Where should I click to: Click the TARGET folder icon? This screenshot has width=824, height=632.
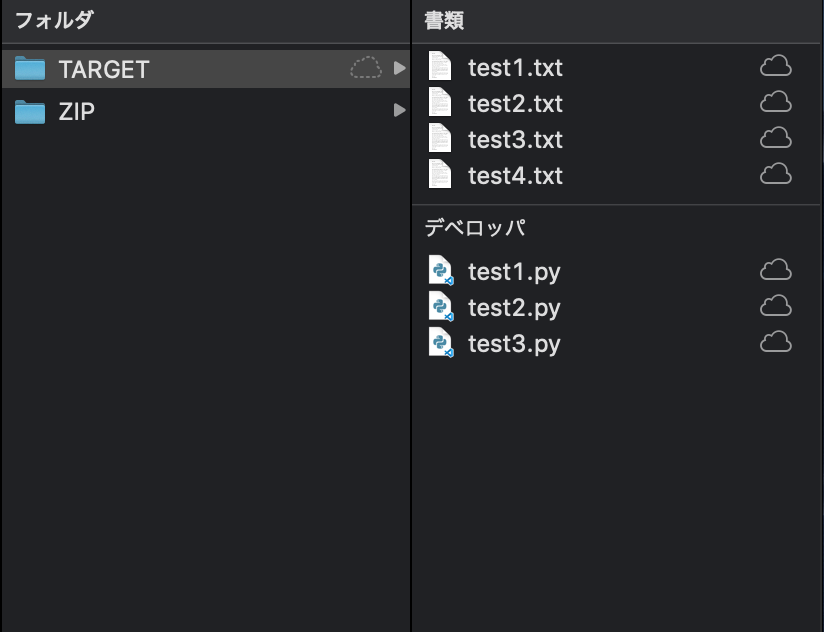point(30,68)
